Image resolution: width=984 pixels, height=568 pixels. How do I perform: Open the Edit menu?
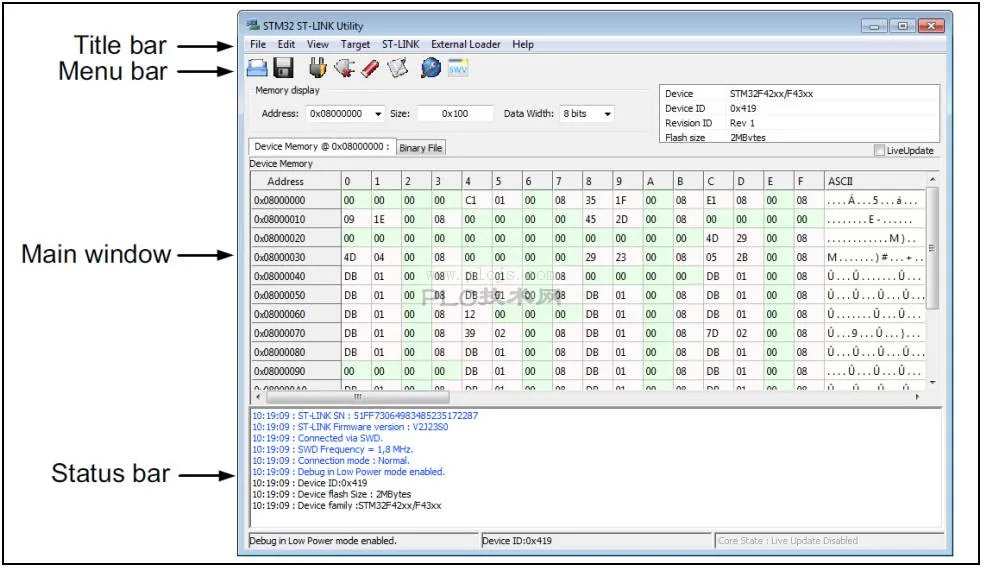286,44
